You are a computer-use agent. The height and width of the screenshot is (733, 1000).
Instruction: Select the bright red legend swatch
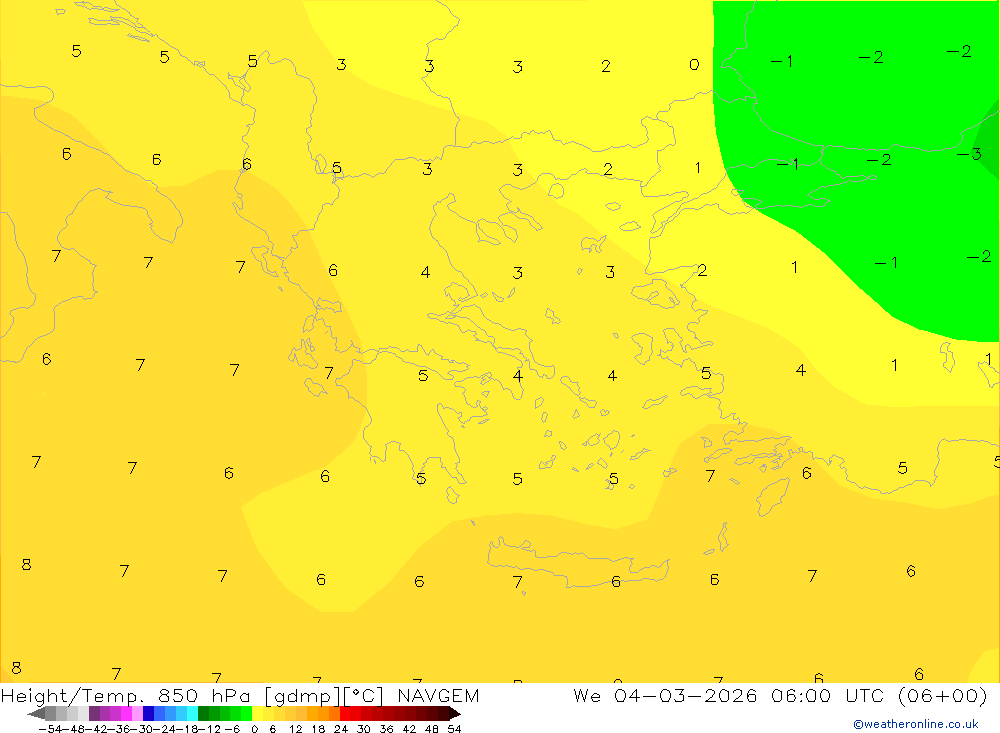pos(346,713)
